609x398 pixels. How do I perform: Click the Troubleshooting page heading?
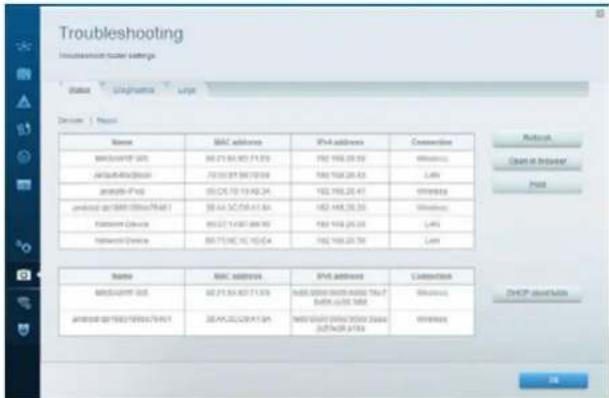121,33
